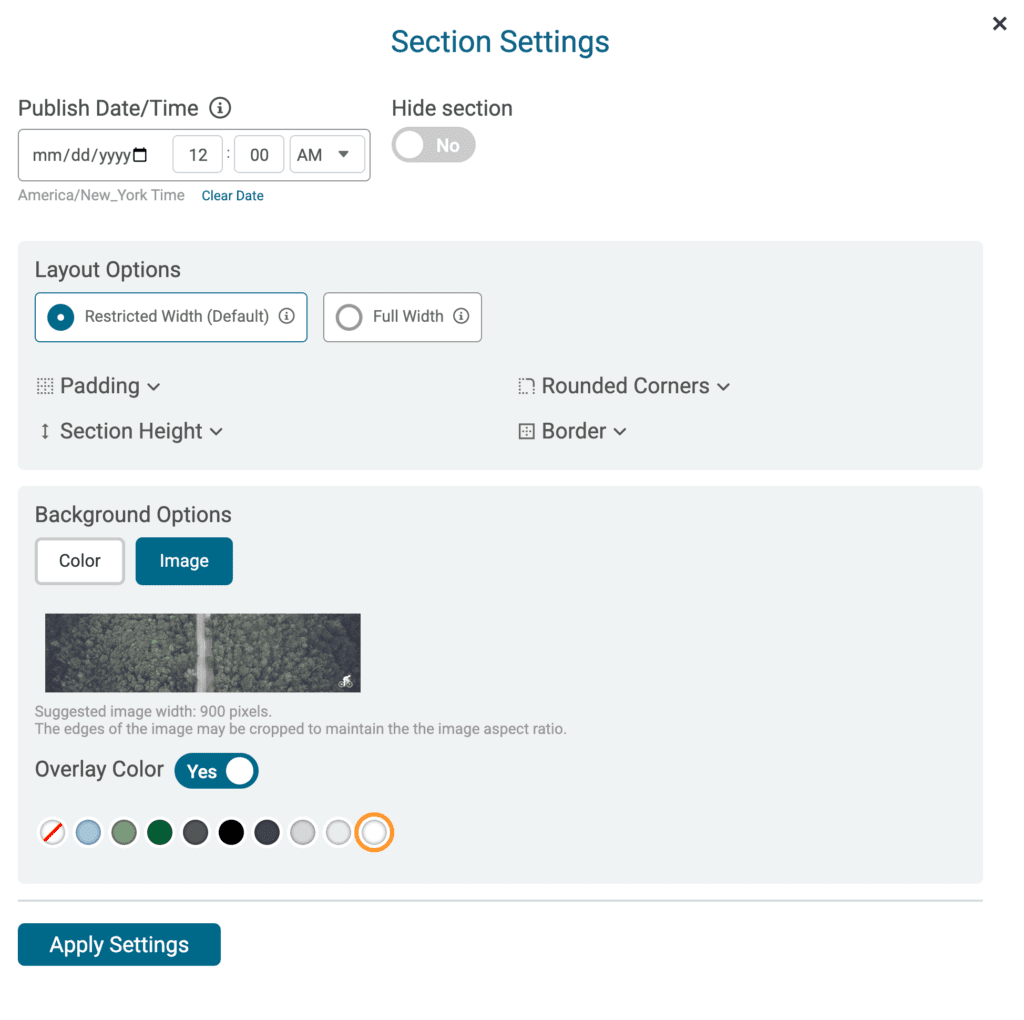Select the Full Width radio option
The image size is (1024, 1020).
point(402,317)
